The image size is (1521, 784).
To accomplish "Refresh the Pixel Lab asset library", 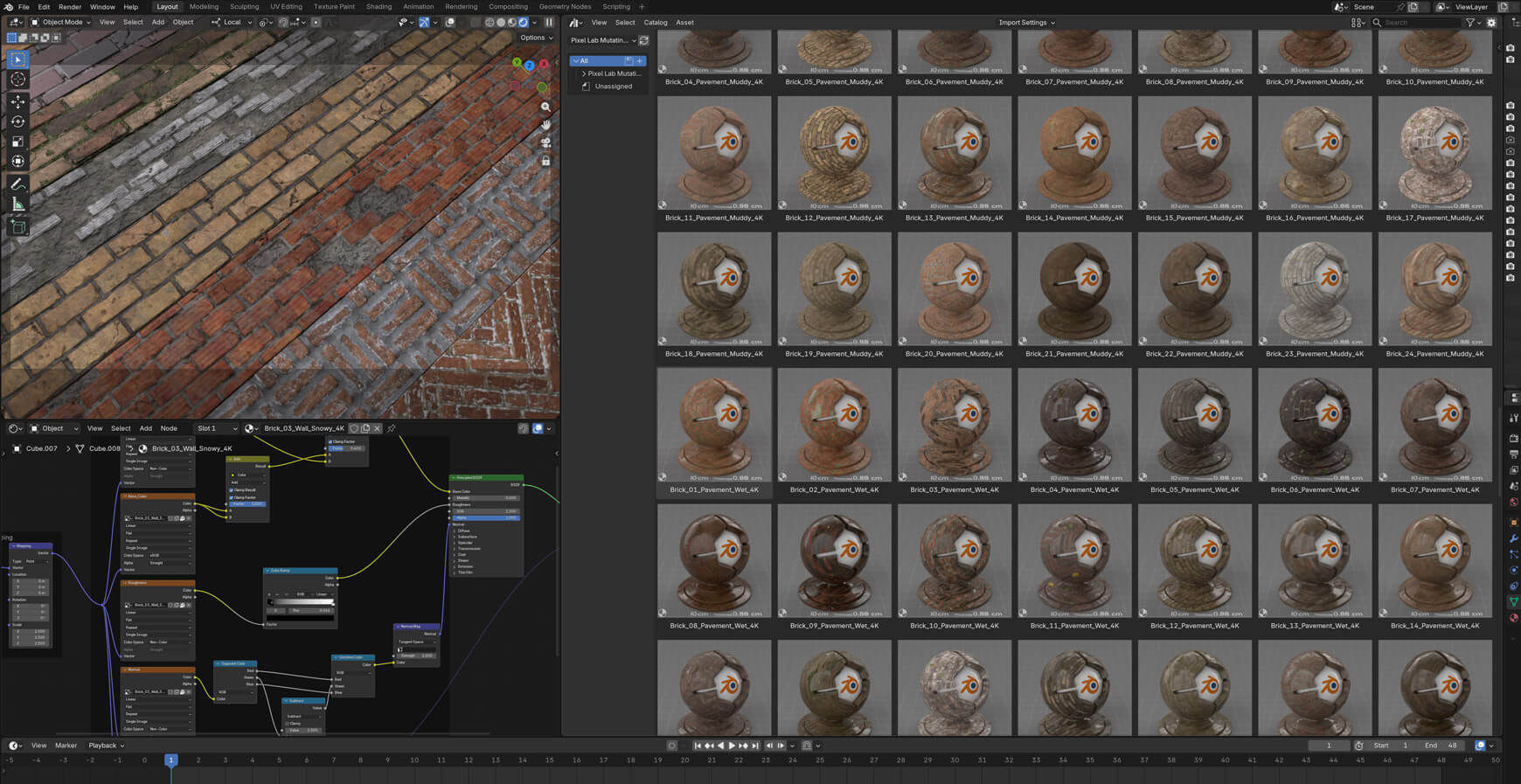I will (644, 40).
